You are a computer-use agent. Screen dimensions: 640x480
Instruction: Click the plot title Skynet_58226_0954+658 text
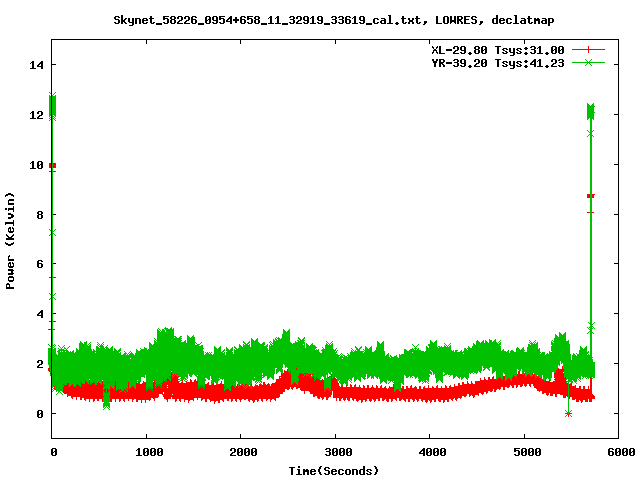pyautogui.click(x=333, y=20)
